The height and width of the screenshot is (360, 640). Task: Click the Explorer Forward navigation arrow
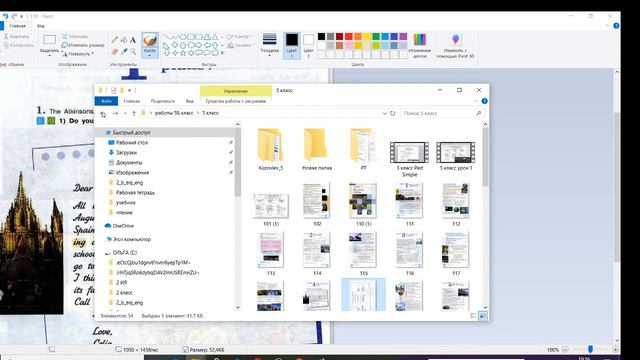pos(116,113)
